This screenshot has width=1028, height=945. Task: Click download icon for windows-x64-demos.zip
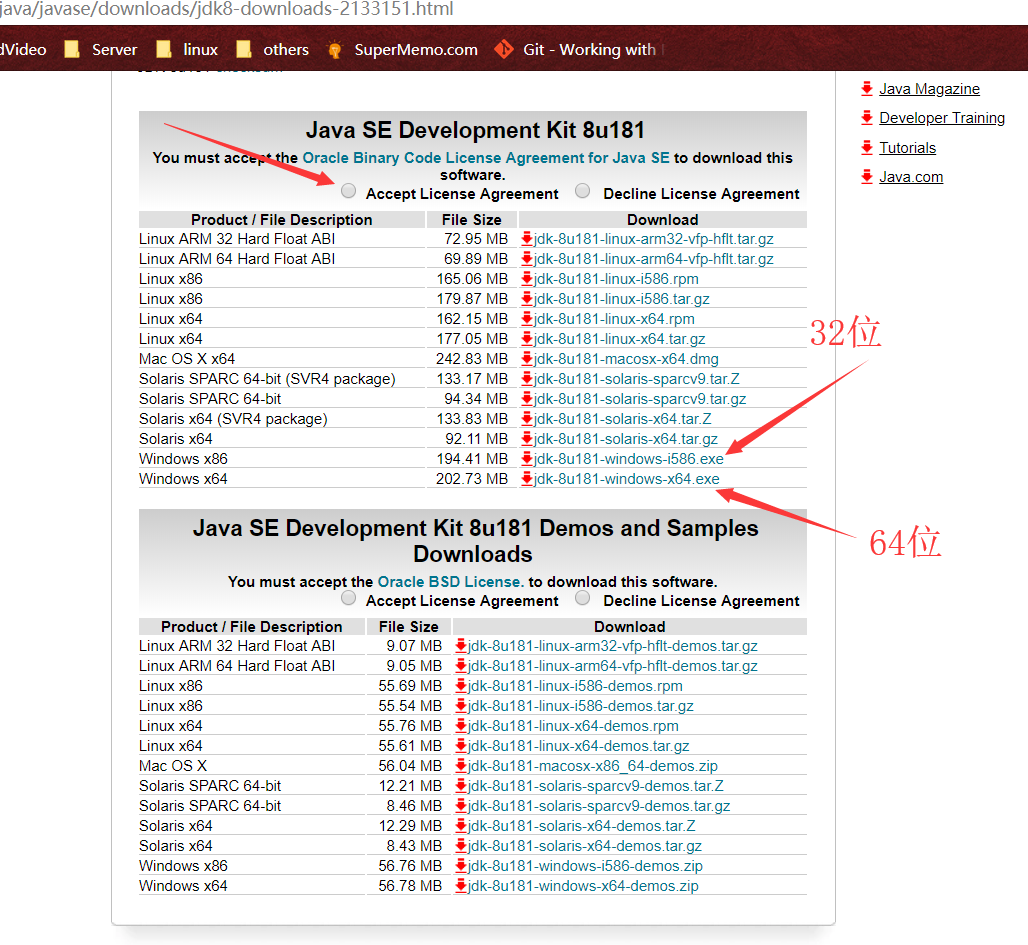(461, 886)
